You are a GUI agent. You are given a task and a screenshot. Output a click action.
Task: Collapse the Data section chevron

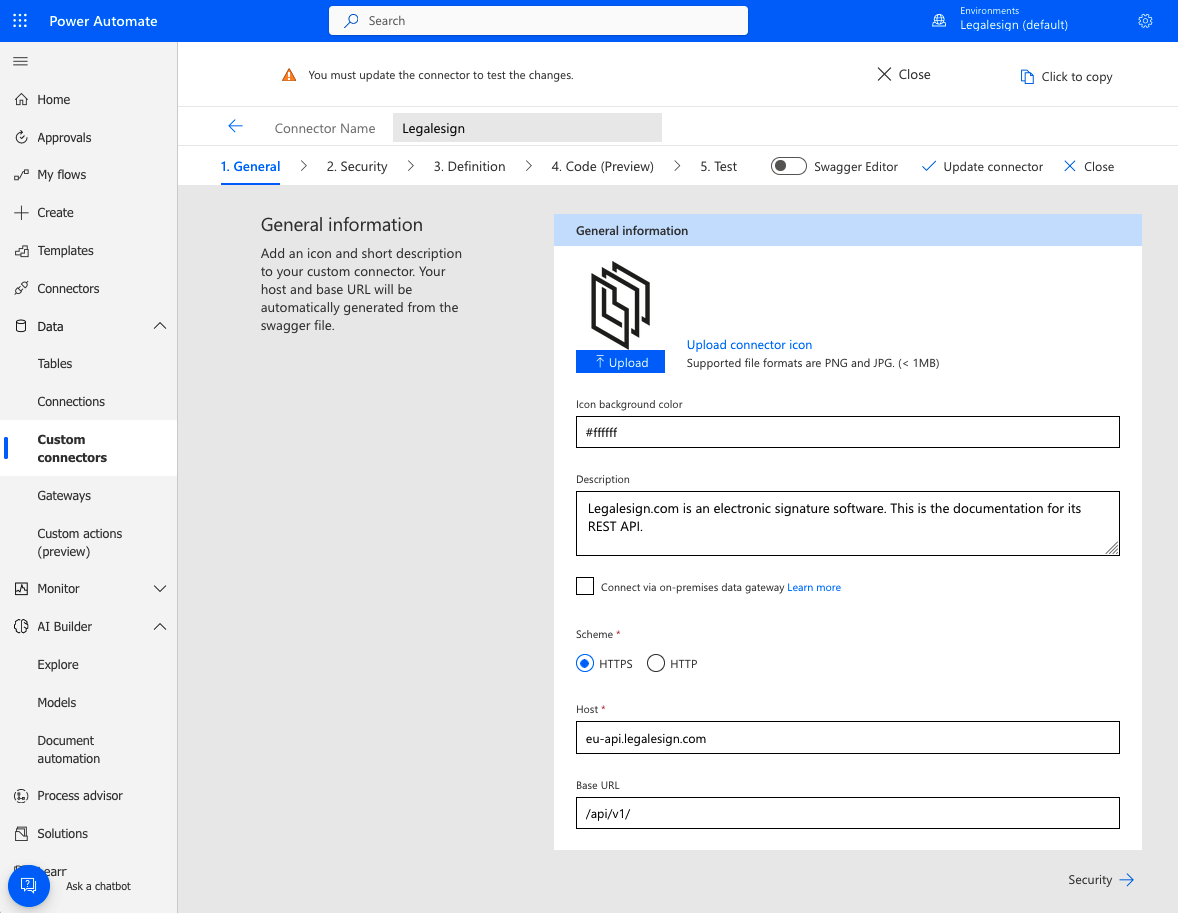pos(160,326)
